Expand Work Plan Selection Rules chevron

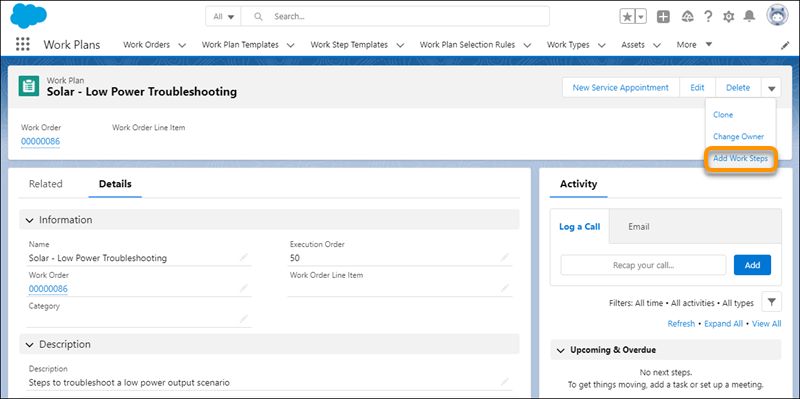click(527, 45)
